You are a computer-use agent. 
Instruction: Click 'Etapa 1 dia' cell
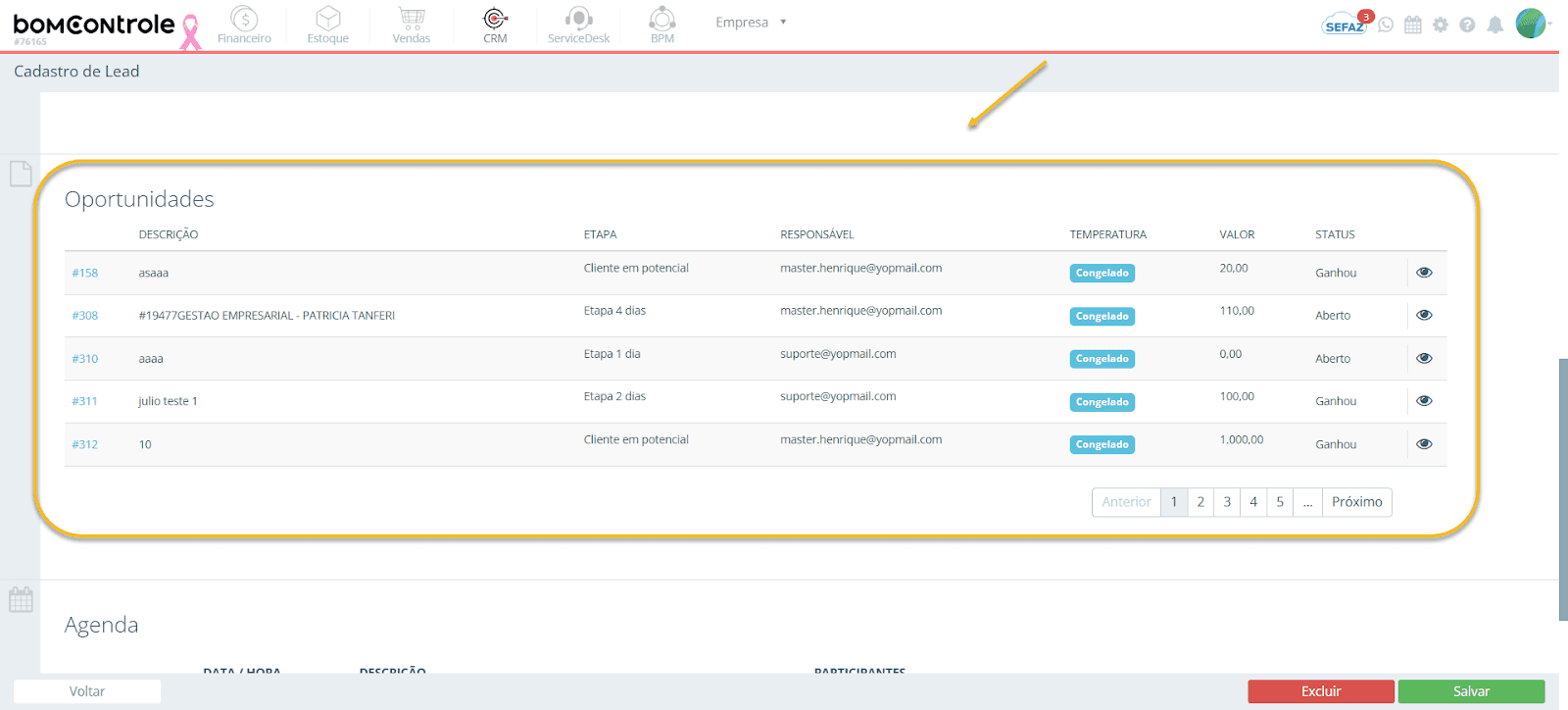pyautogui.click(x=612, y=354)
